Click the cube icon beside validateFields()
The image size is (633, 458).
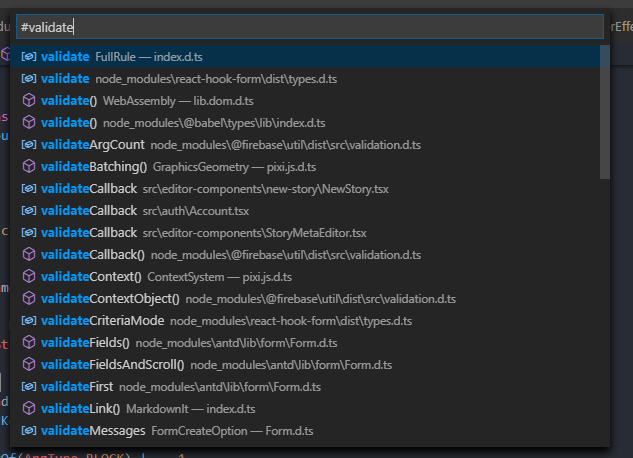tap(29, 343)
